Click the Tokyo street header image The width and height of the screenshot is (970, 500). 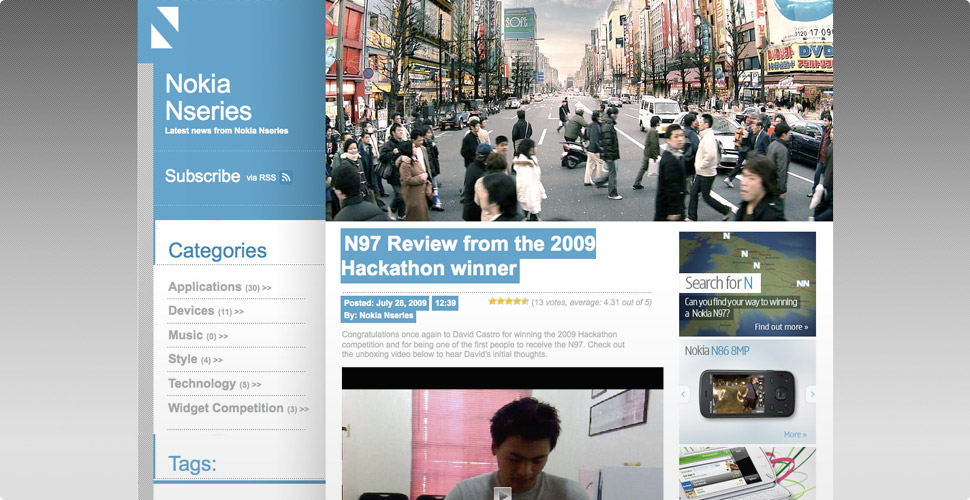point(578,110)
